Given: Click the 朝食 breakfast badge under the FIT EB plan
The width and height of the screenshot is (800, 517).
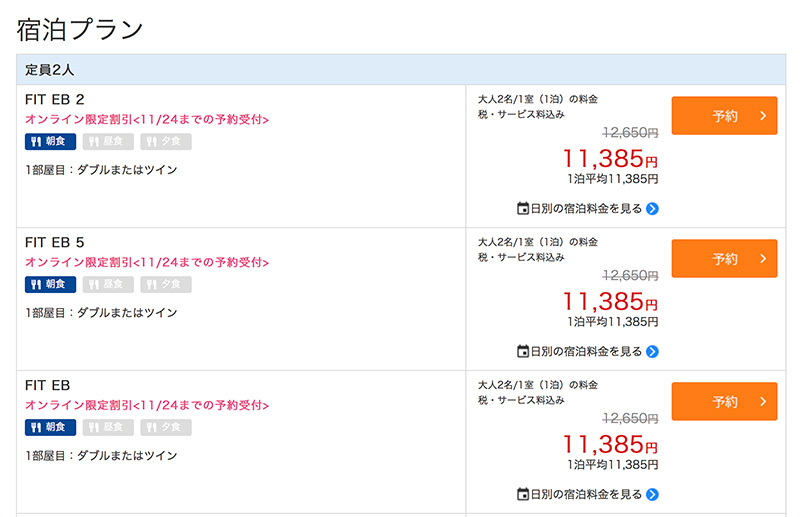Looking at the screenshot, I should 50,427.
